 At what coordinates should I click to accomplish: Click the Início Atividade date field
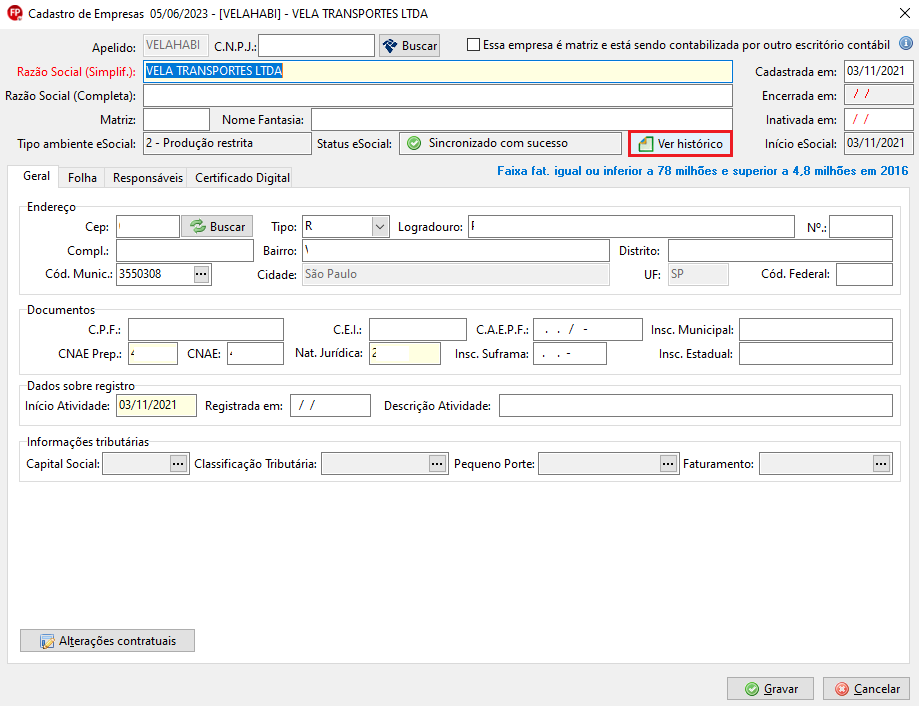point(156,405)
